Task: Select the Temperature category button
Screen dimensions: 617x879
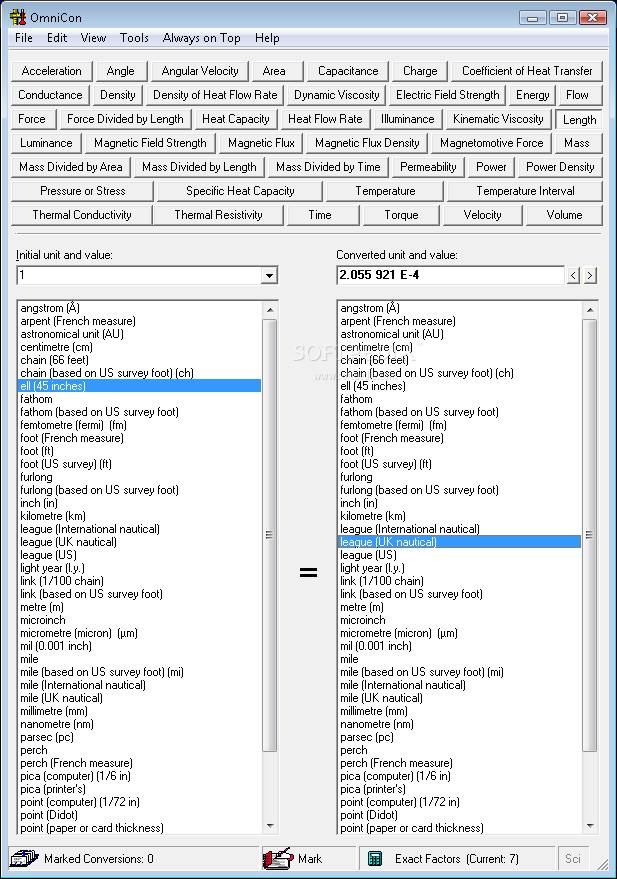Action: click(386, 192)
